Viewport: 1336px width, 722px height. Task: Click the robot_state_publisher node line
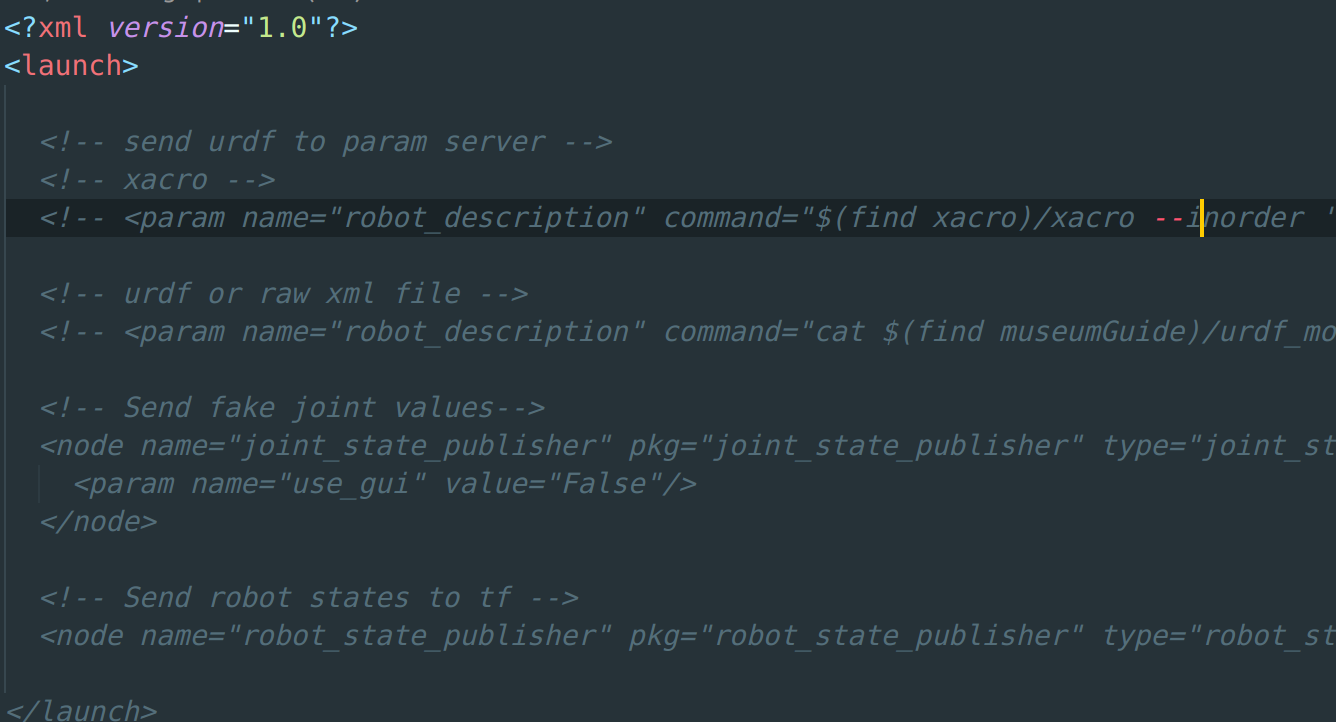click(x=688, y=636)
